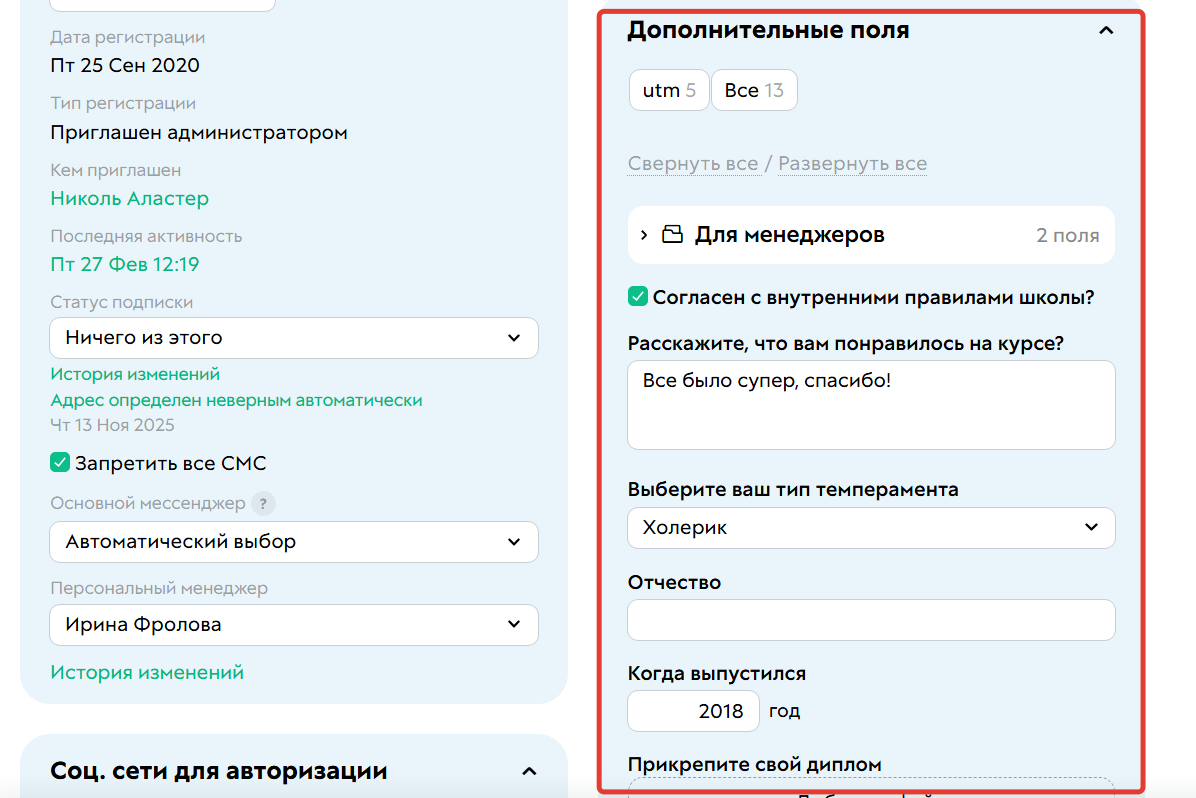Screen dimensions: 1196x798
Task: Collapse the Соц. сети для авторизации section
Action: 529,771
